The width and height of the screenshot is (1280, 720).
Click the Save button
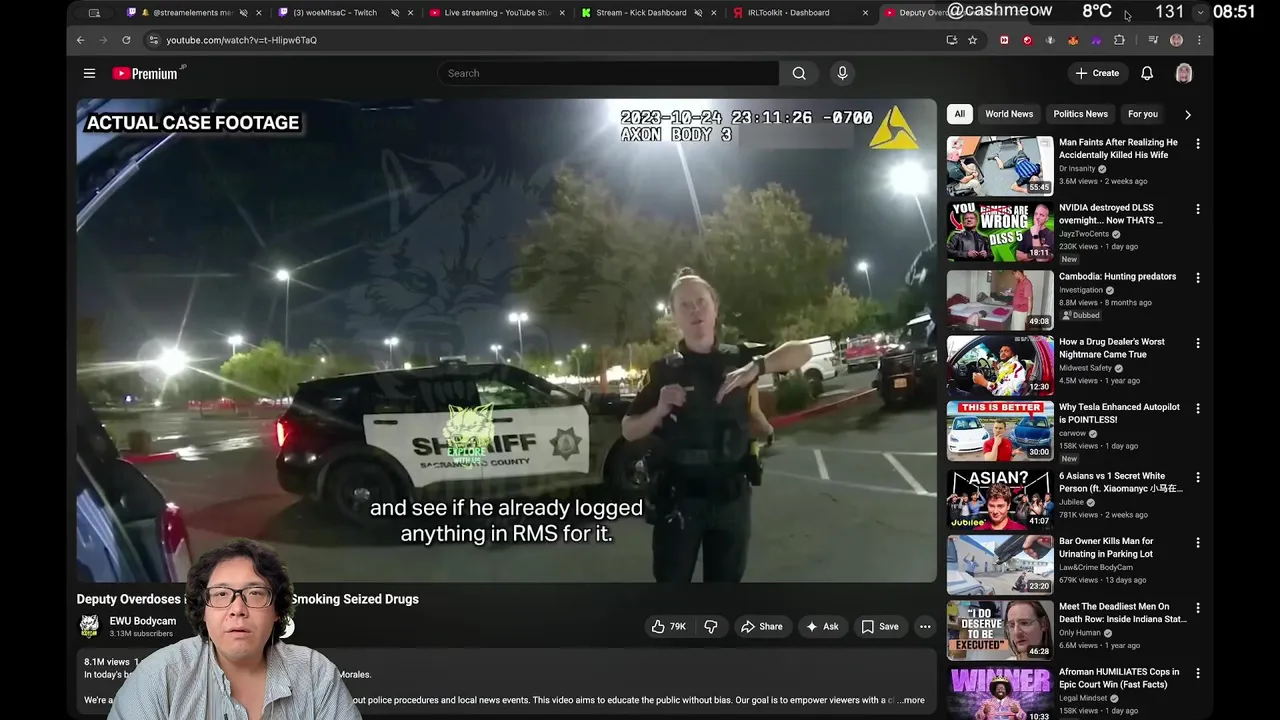(x=880, y=627)
